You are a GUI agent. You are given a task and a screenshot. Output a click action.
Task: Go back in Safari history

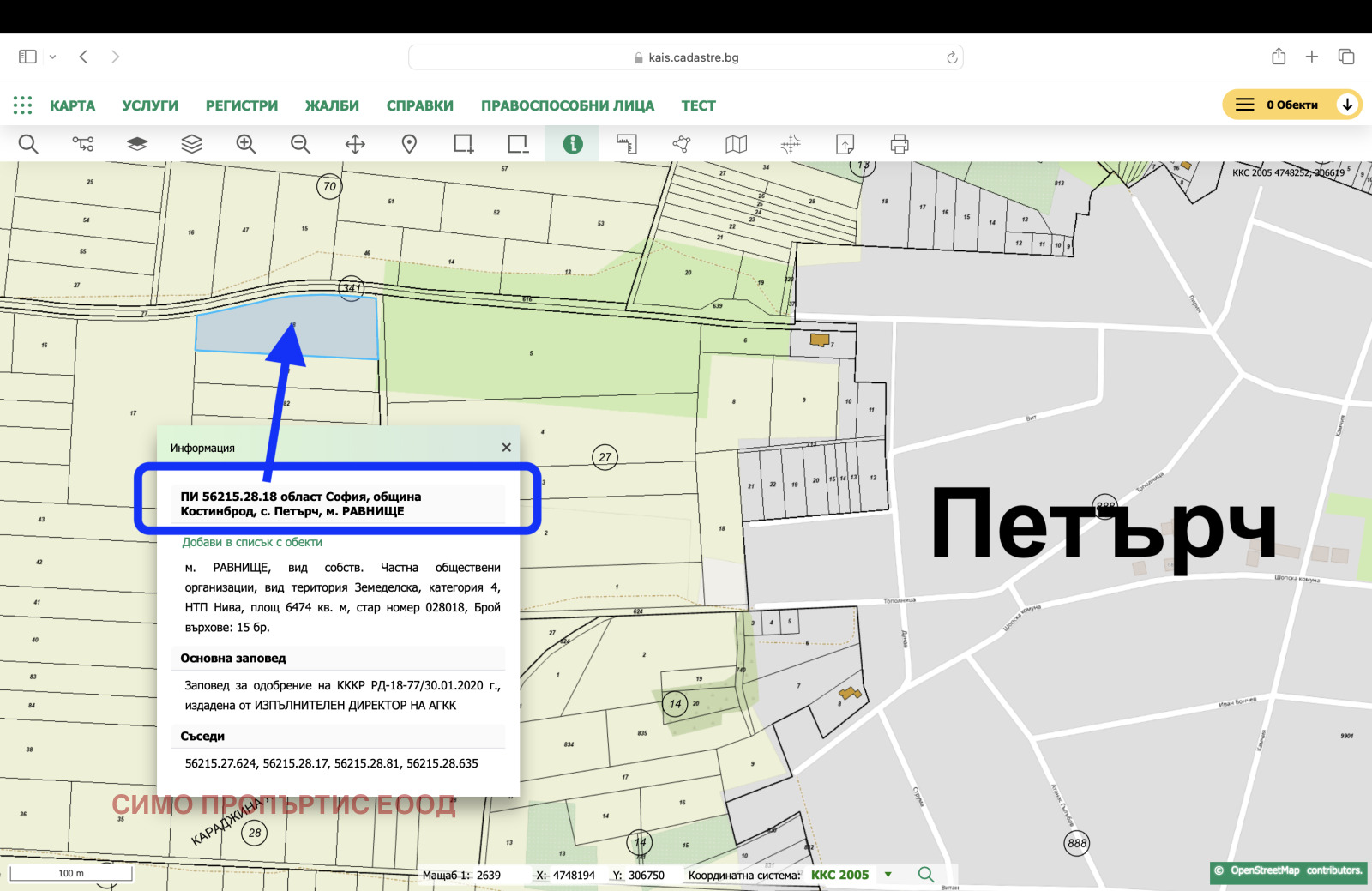83,57
